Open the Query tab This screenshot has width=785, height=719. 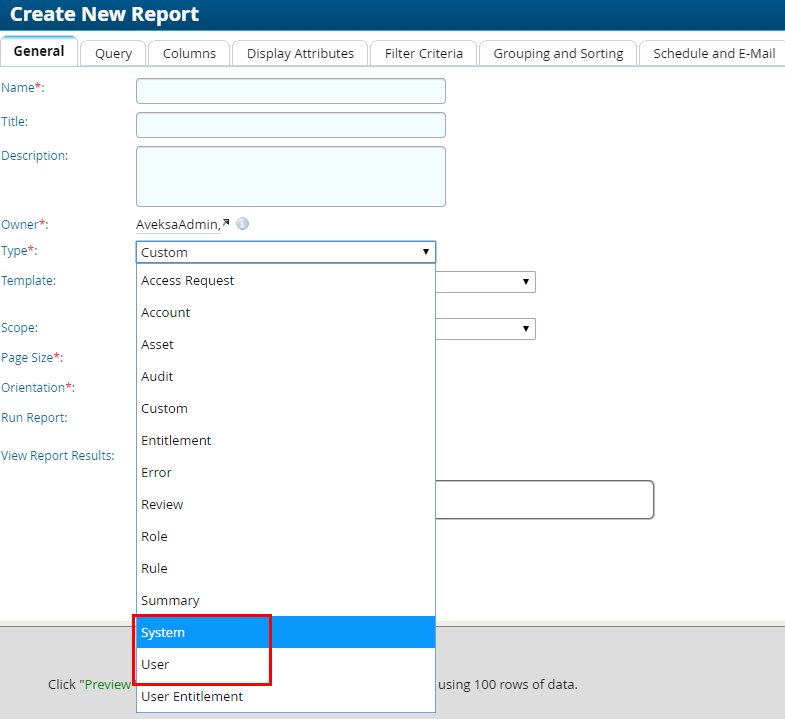[x=113, y=53]
